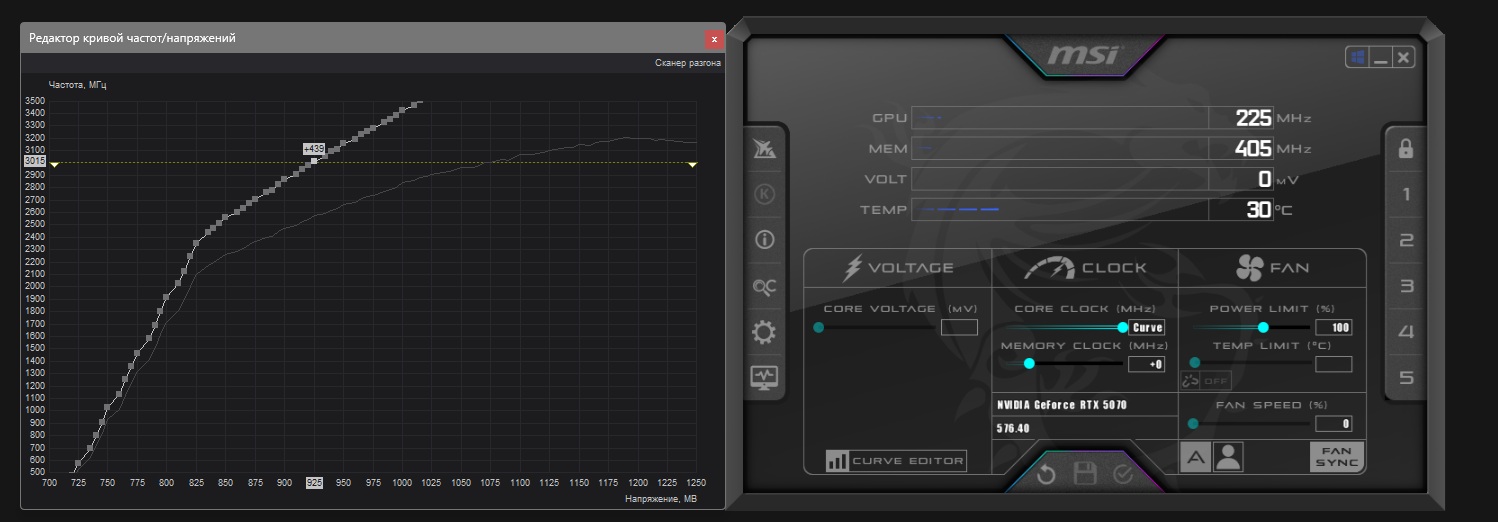Click the driver version 576.40 text
The height and width of the screenshot is (522, 1498).
point(1013,428)
